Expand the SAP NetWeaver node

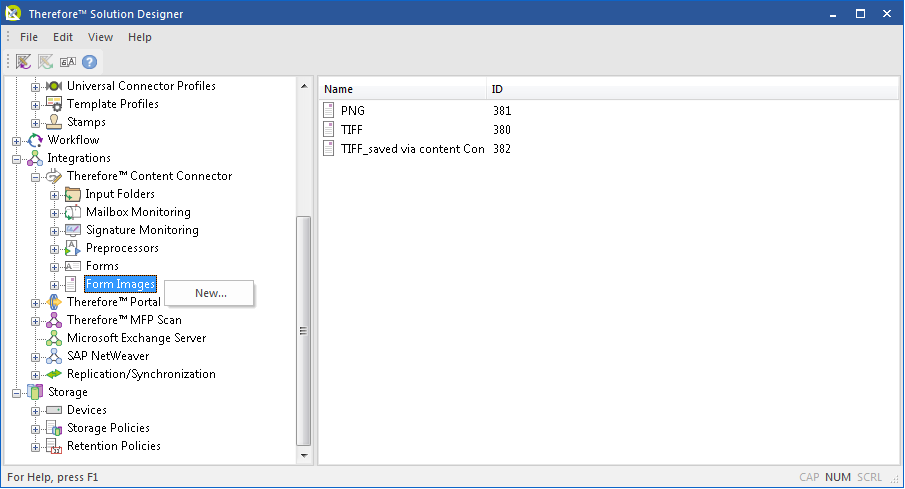coord(35,357)
